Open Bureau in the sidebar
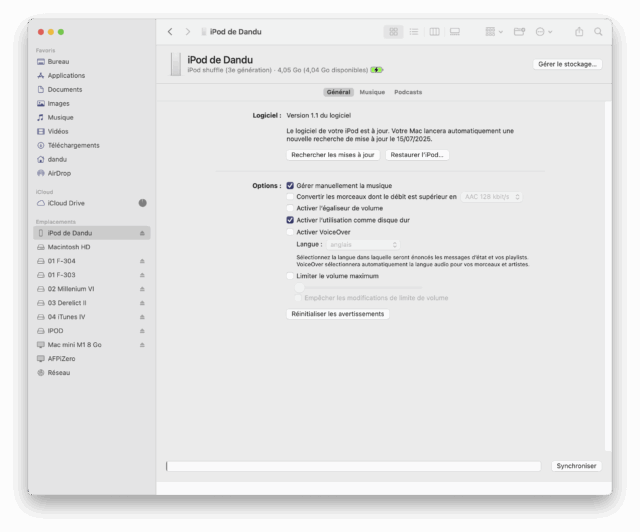 (x=92, y=62)
